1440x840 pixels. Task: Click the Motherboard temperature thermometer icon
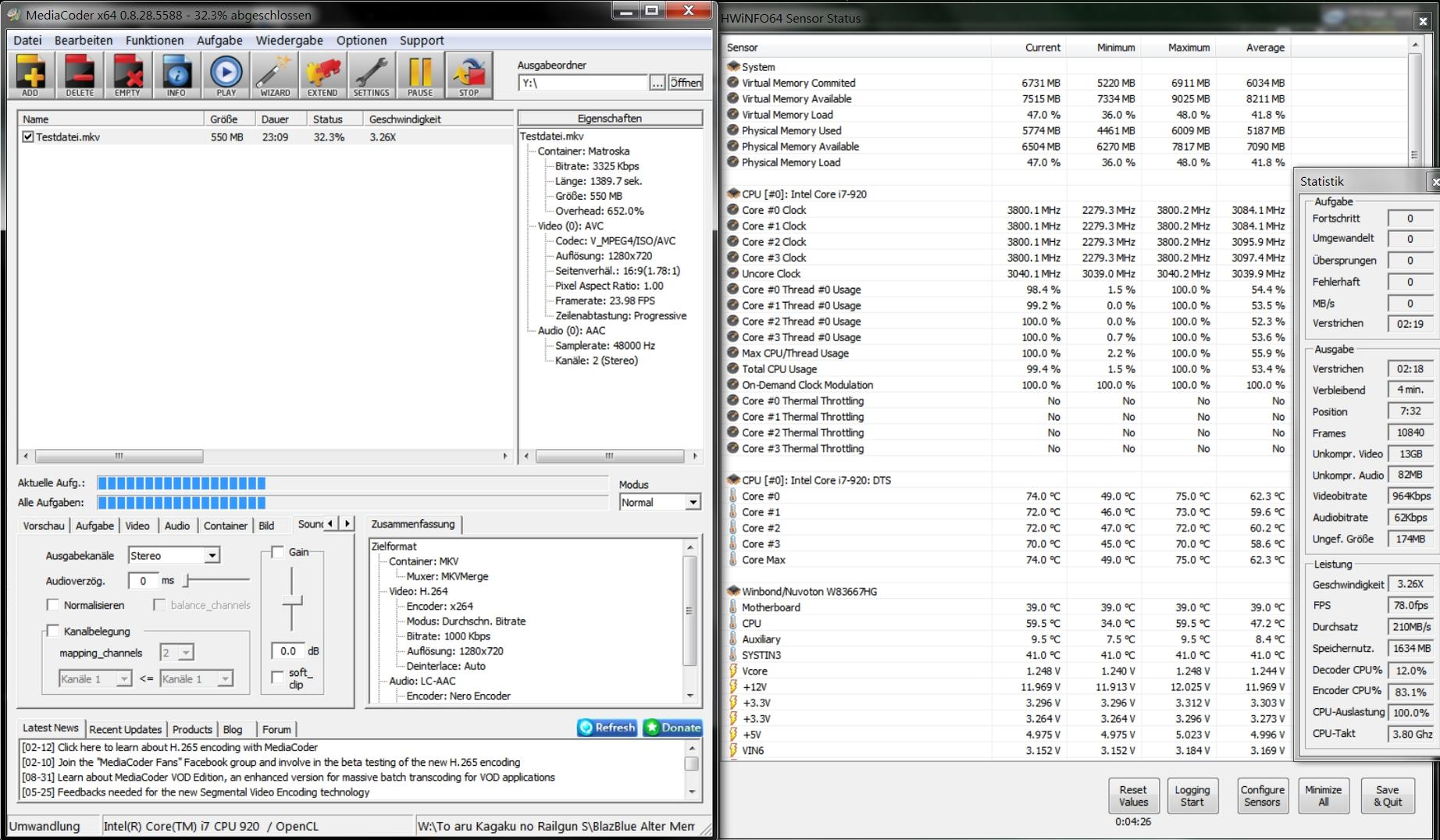(732, 607)
